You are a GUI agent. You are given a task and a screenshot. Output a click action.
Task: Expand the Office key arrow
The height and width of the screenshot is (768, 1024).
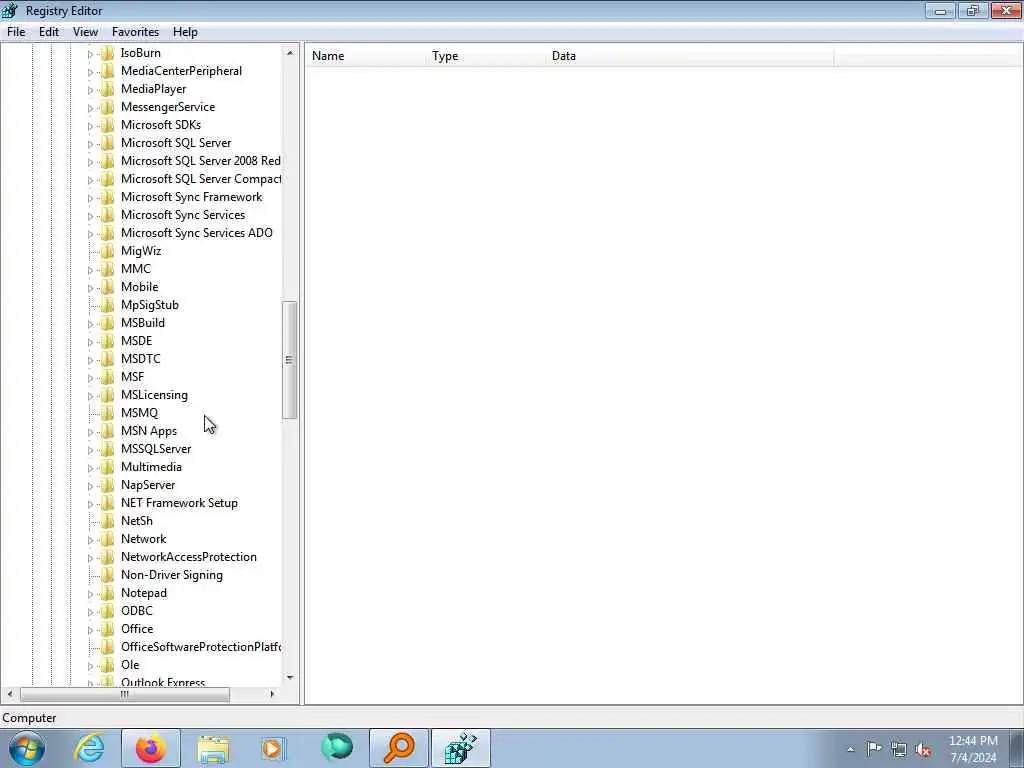90,630
